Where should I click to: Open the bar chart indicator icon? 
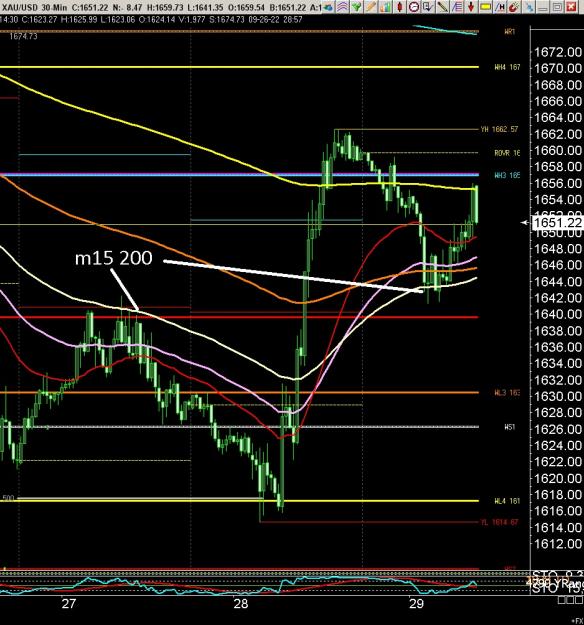tap(385, 7)
